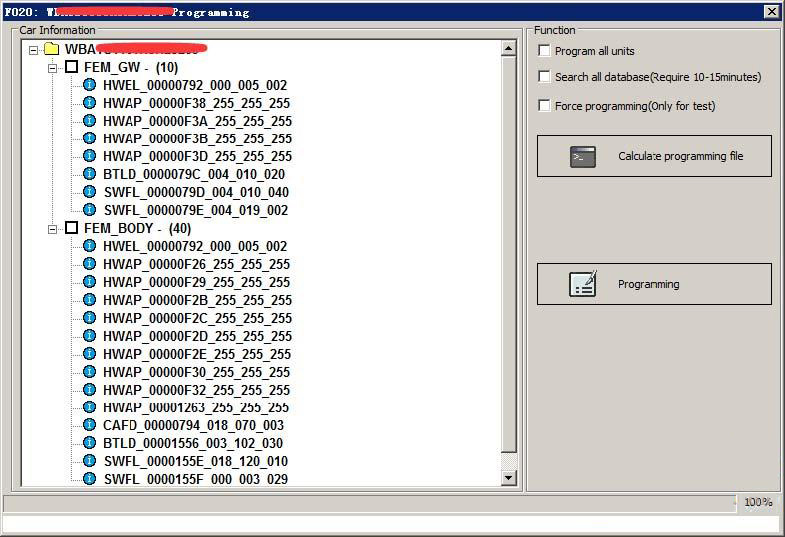Image resolution: width=785 pixels, height=537 pixels.
Task: Click info icon beside SWFL_0000155E_018_120_010
Action: pos(89,461)
